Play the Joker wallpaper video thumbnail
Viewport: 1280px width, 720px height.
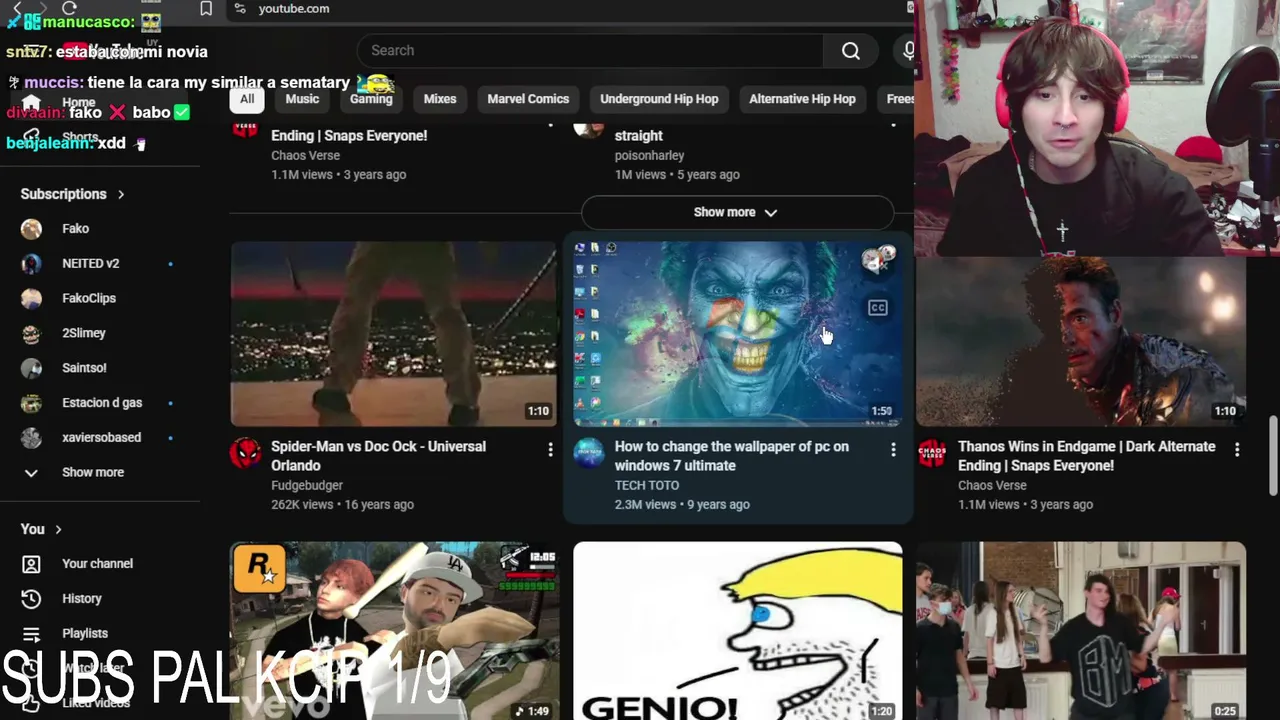(738, 334)
